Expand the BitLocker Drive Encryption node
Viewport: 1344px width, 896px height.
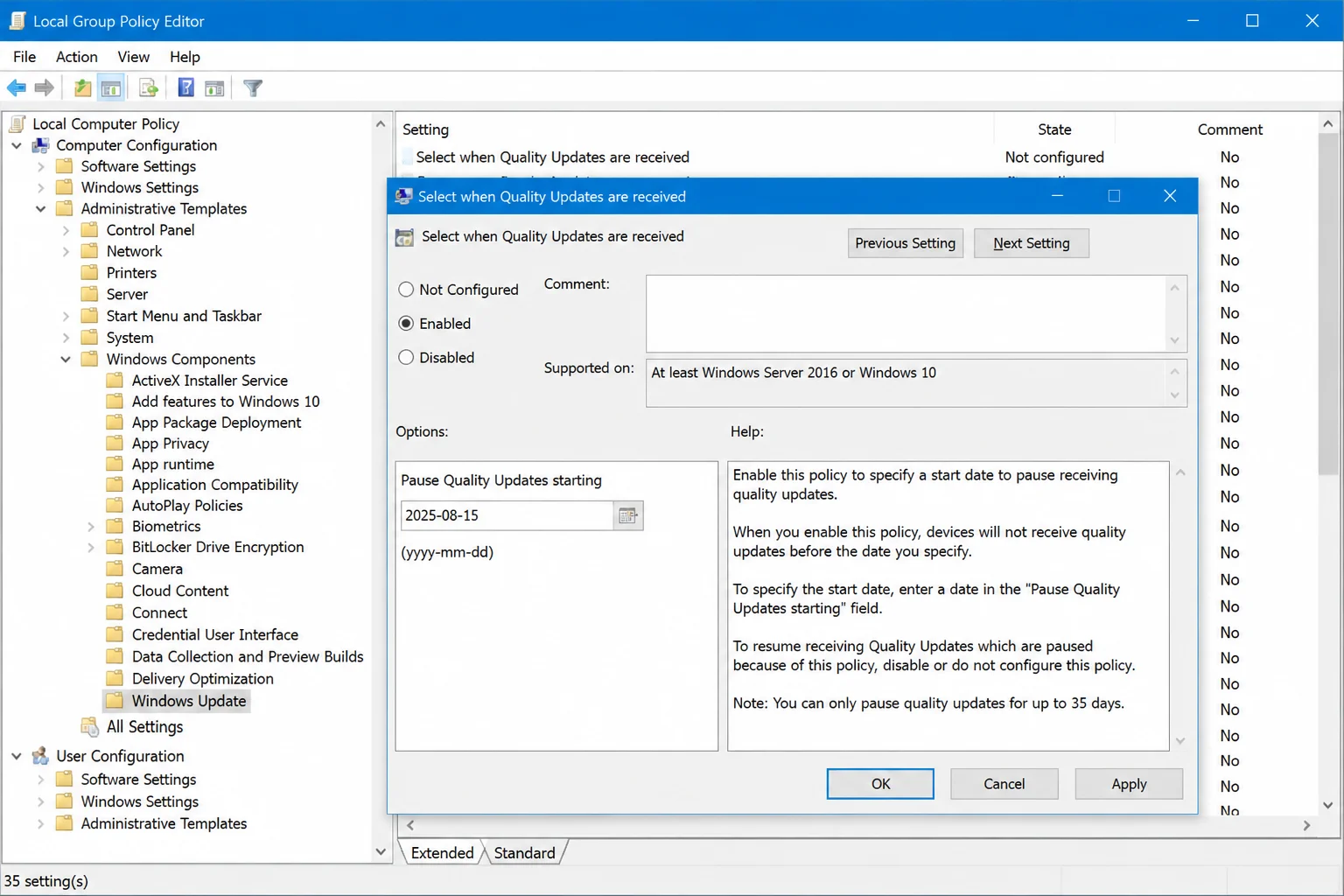91,548
